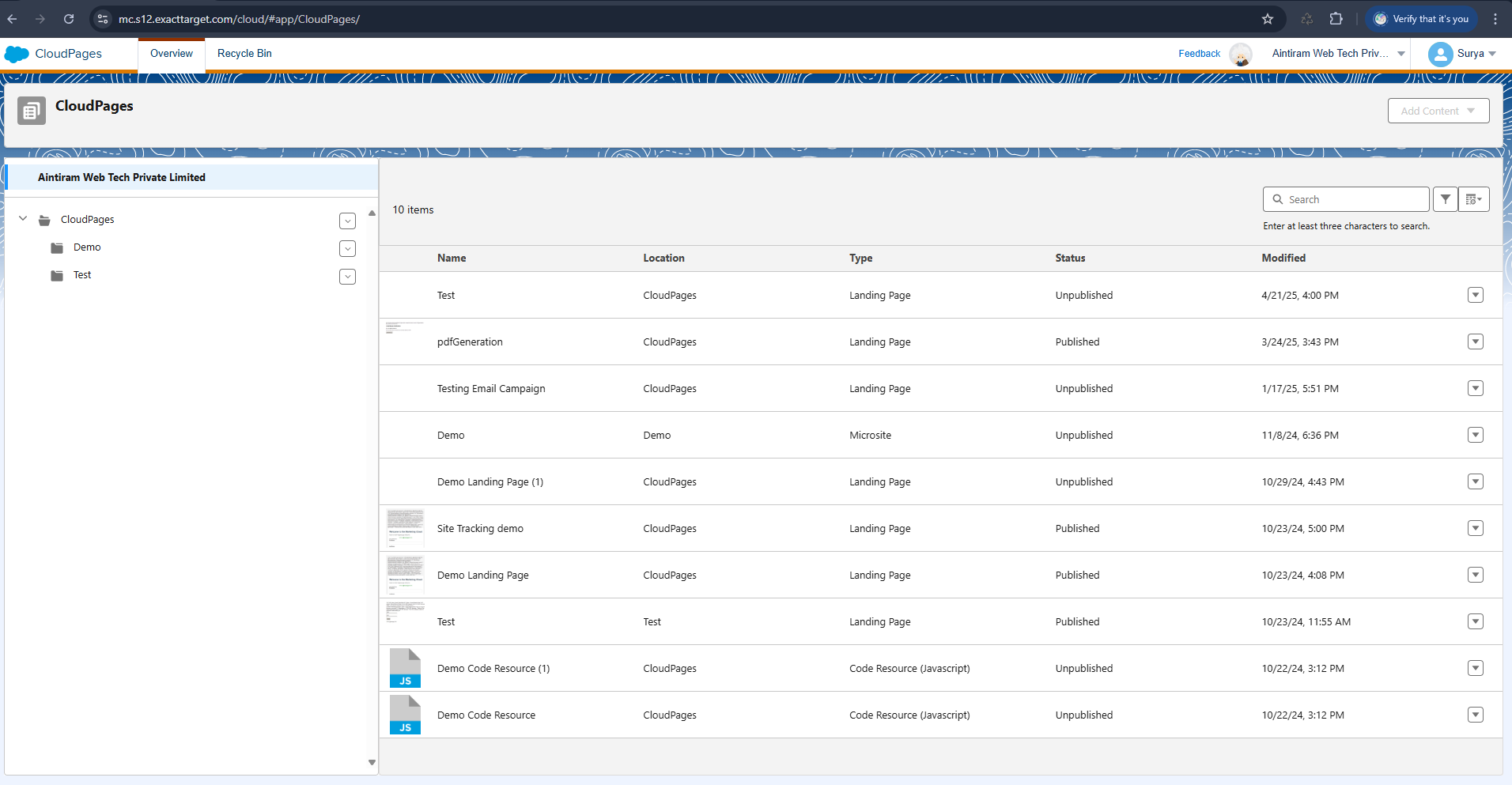Collapse the CloudPages folder tree

point(23,219)
